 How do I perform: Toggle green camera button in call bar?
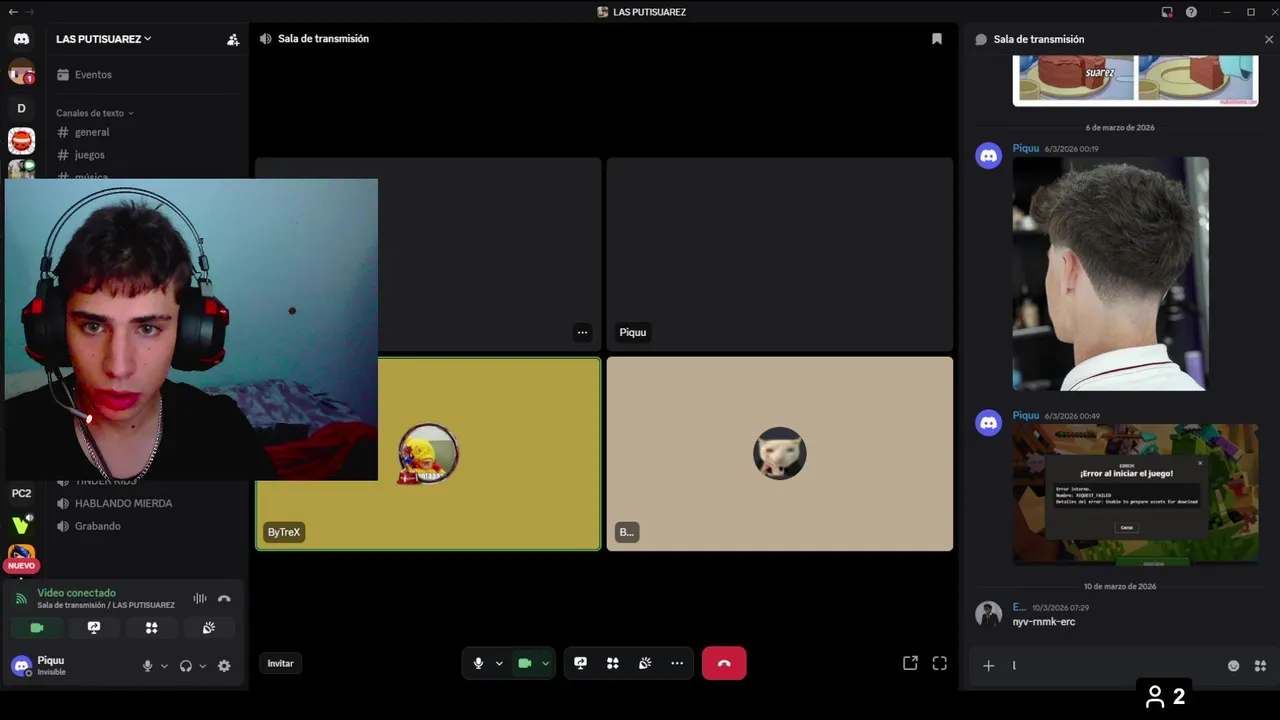(x=524, y=663)
